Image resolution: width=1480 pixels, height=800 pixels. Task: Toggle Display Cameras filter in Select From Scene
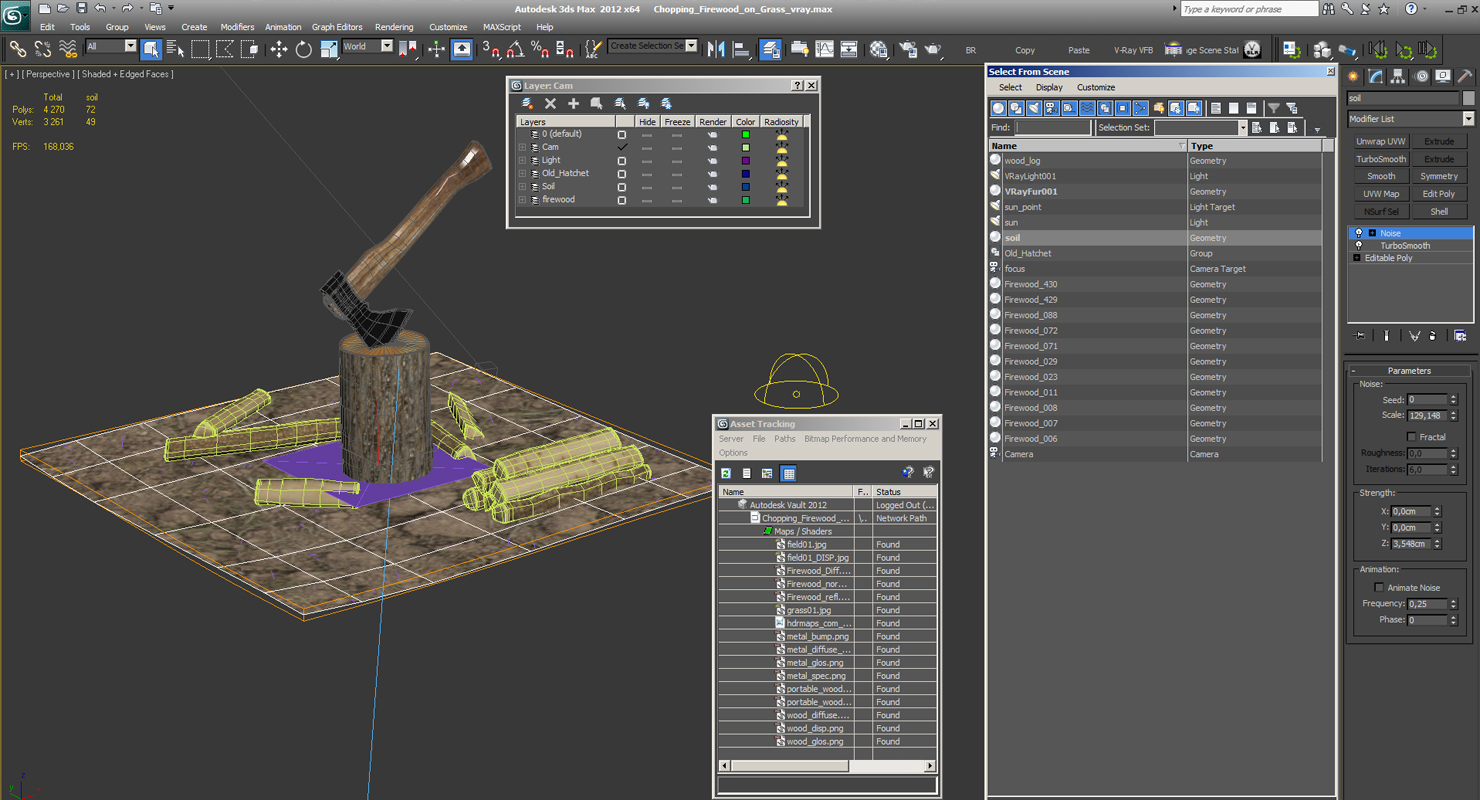coord(1051,108)
